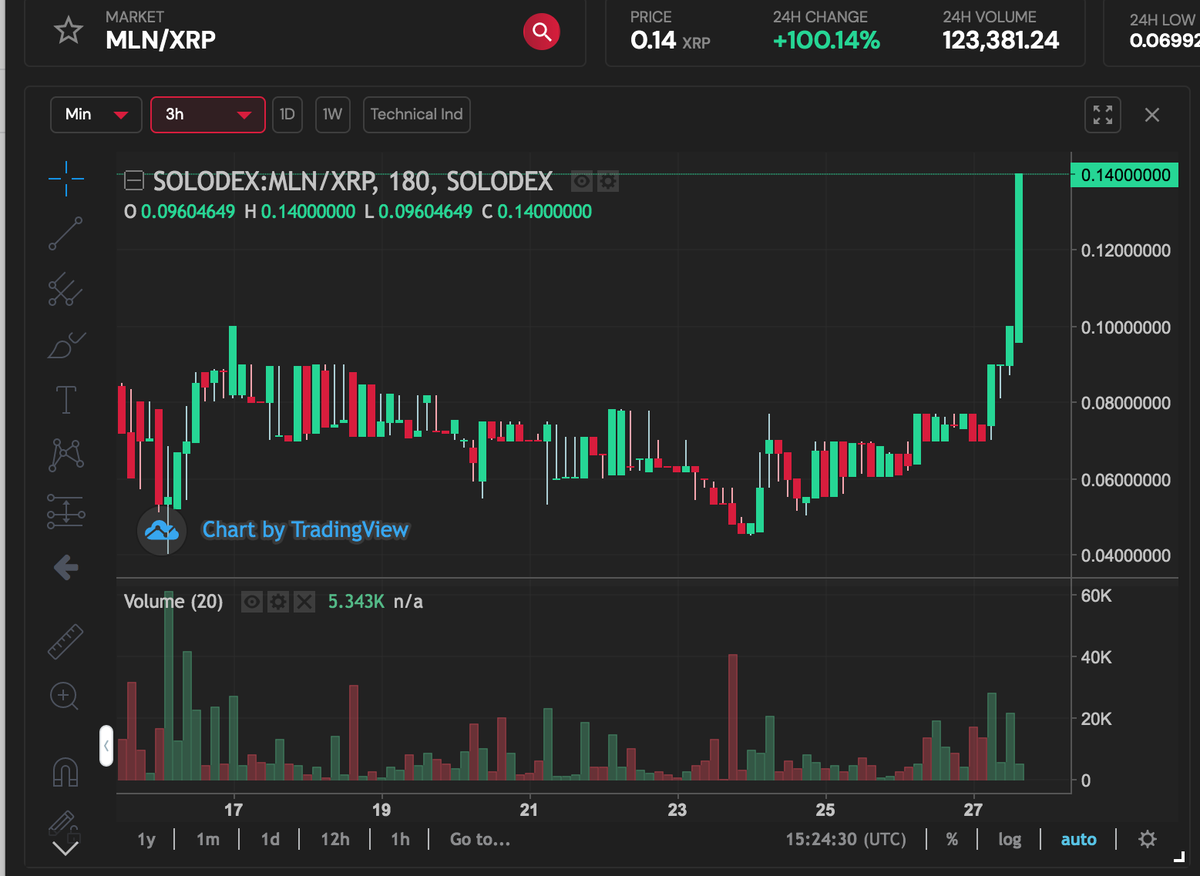Select the 1h time range

400,839
